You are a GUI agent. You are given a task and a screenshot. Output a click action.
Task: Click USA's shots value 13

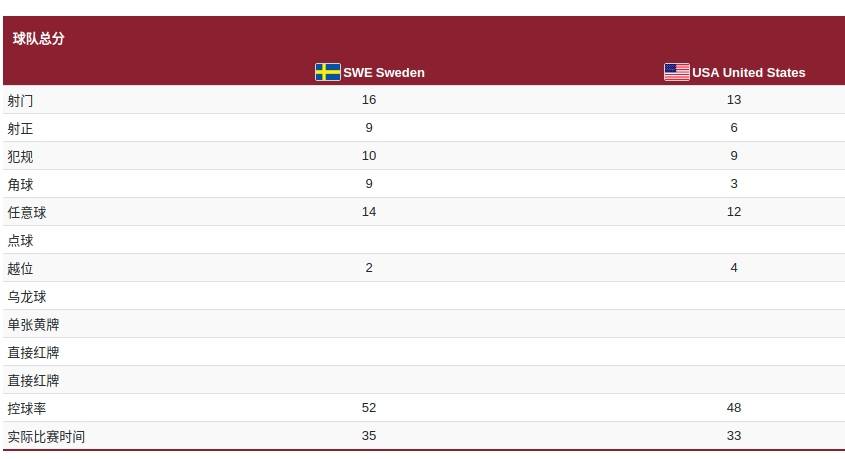coord(733,100)
